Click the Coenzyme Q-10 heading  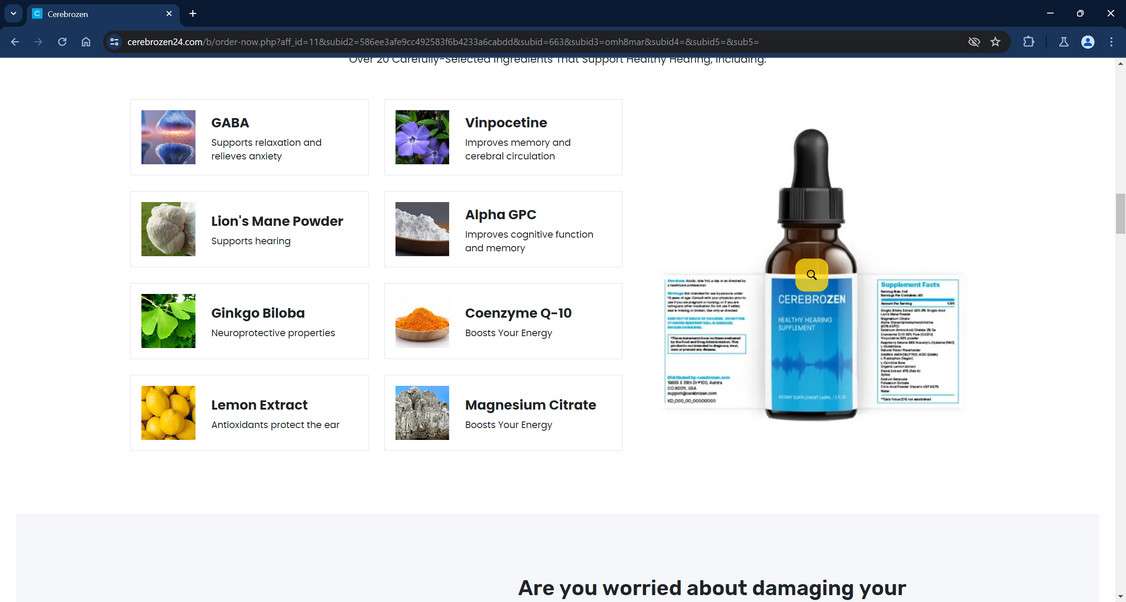pos(518,313)
